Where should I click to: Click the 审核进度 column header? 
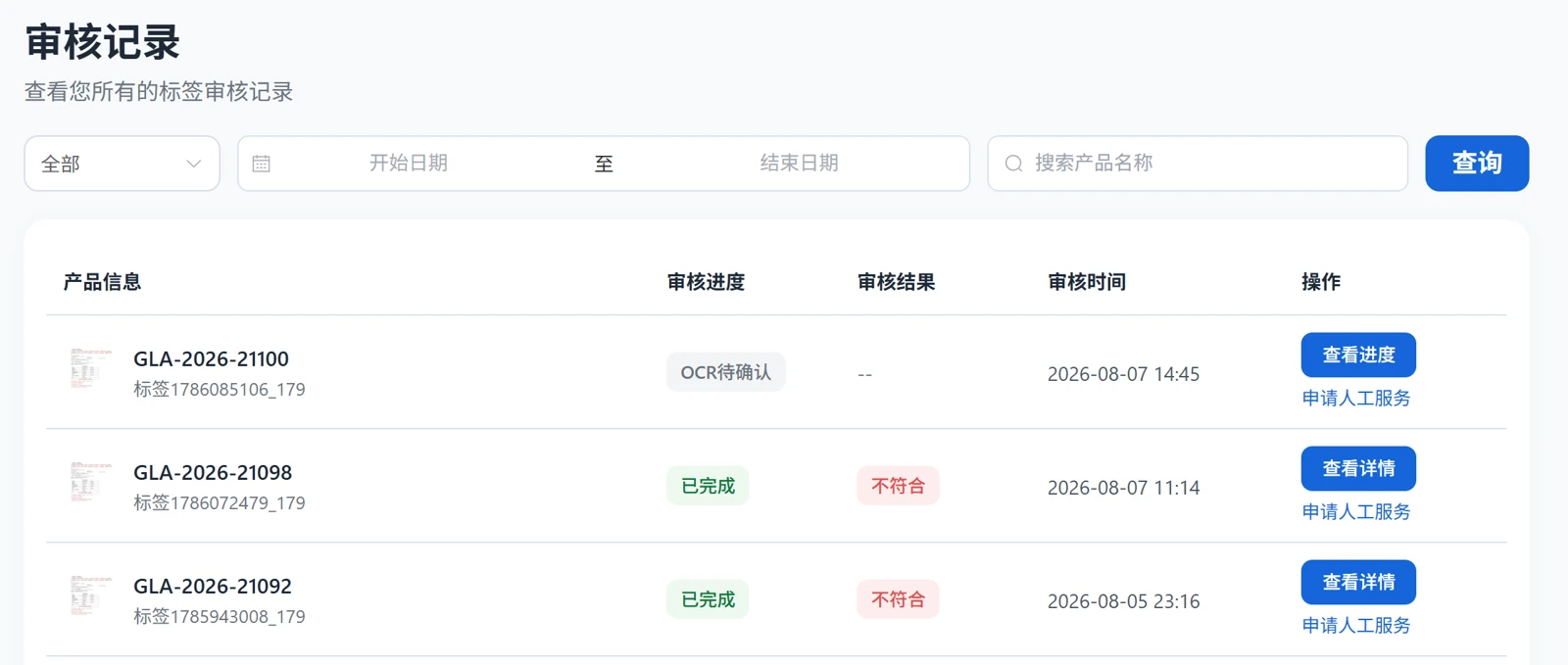(x=706, y=282)
